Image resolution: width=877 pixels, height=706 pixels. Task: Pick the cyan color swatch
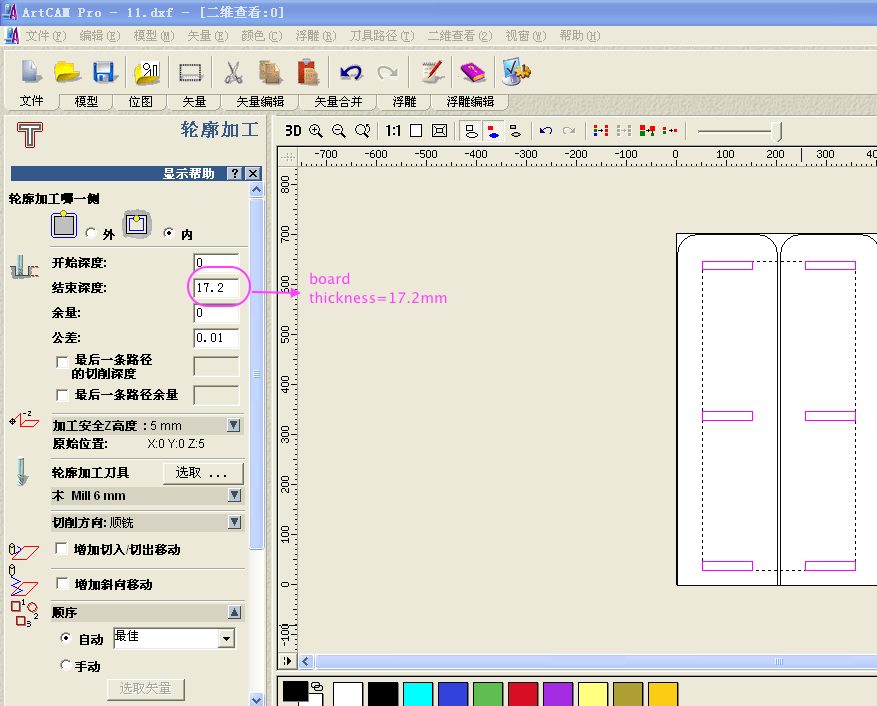418,694
